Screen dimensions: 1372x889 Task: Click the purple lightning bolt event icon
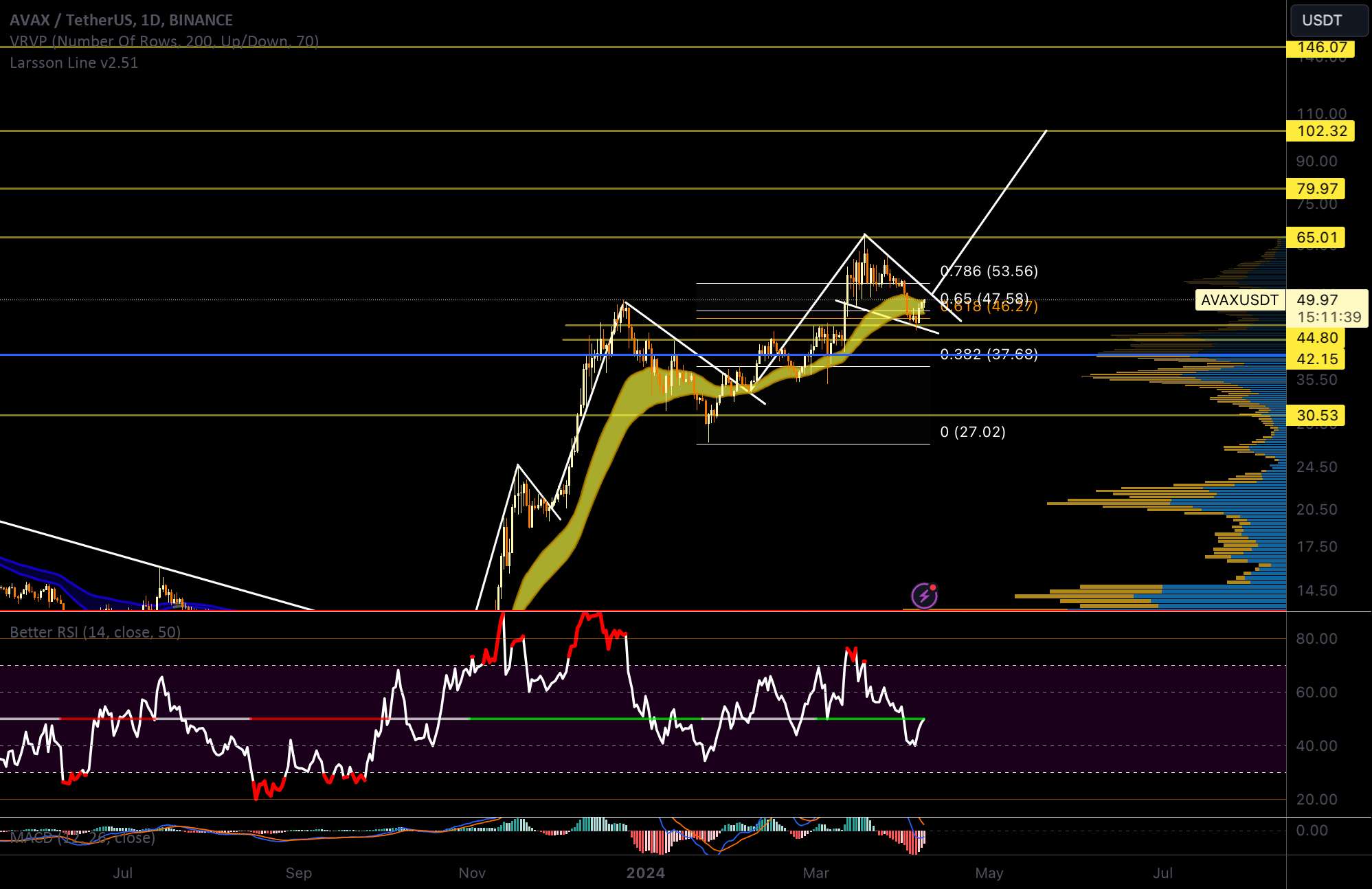[924, 596]
